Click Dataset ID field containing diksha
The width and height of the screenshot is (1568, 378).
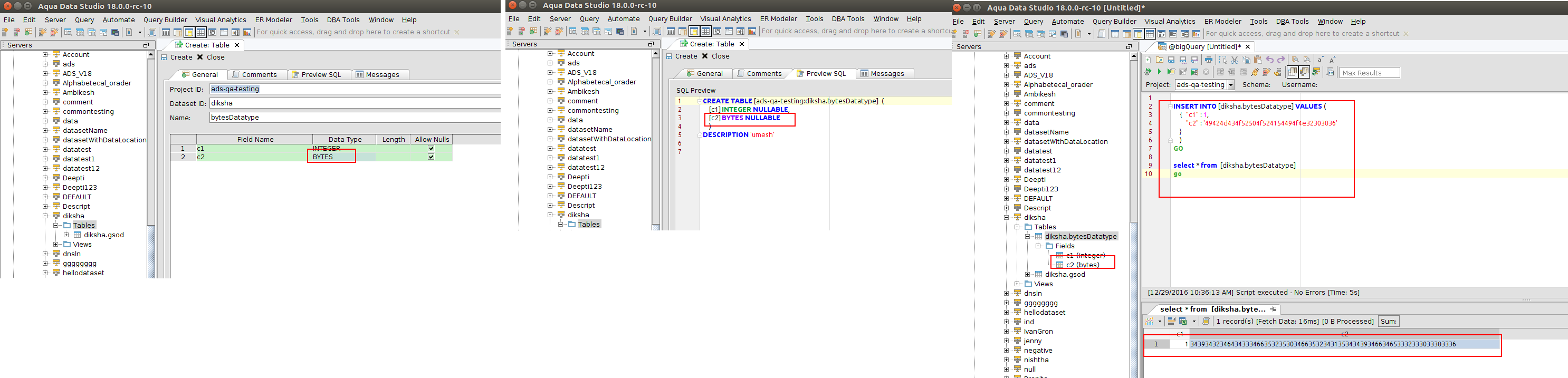[355, 103]
